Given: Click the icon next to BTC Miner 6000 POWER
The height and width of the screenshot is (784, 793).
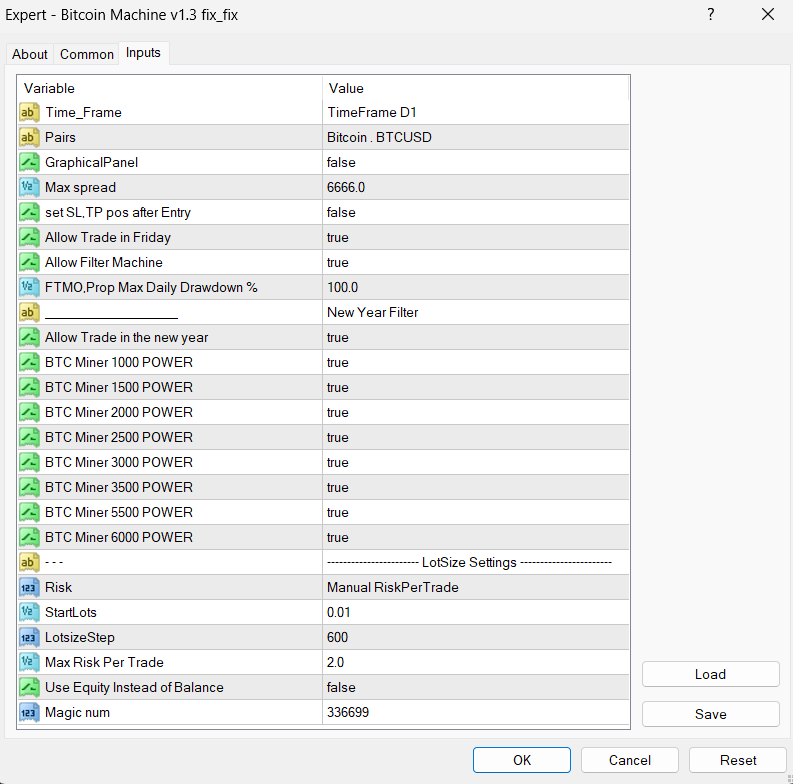Looking at the screenshot, I should pyautogui.click(x=29, y=538).
